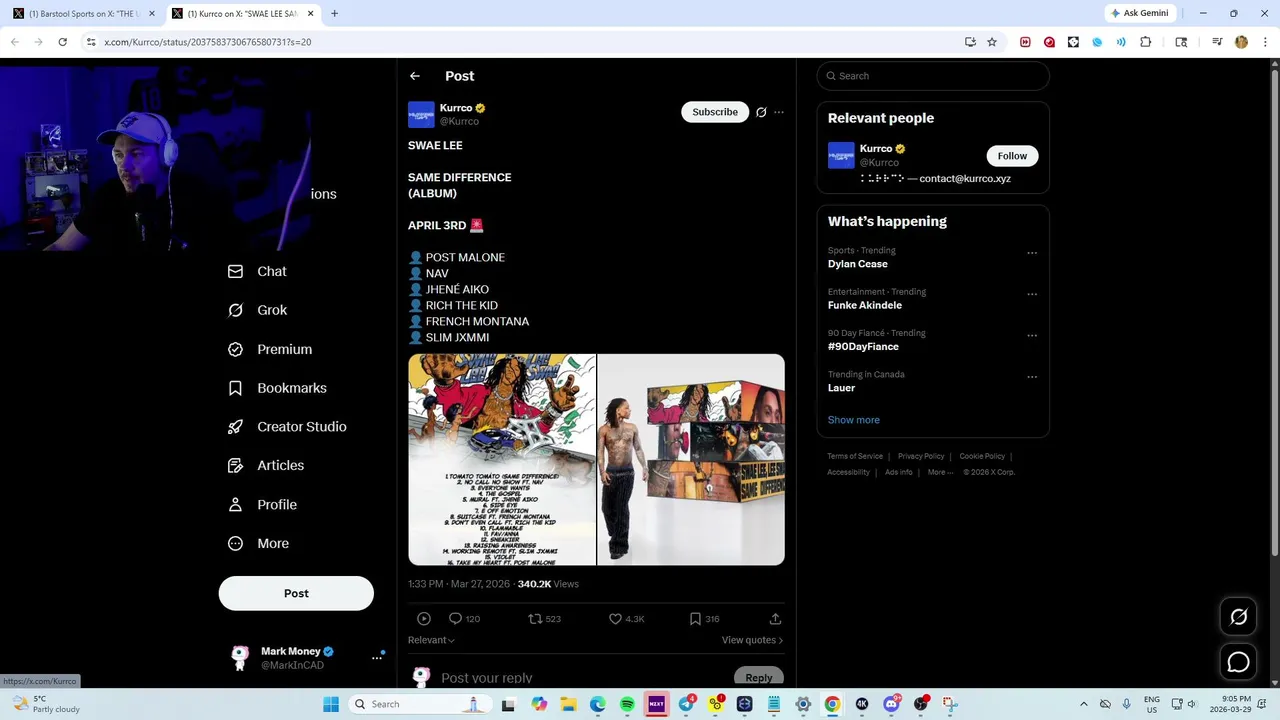Click the 340.2K Views count
Viewport: 1280px width, 720px height.
click(548, 584)
